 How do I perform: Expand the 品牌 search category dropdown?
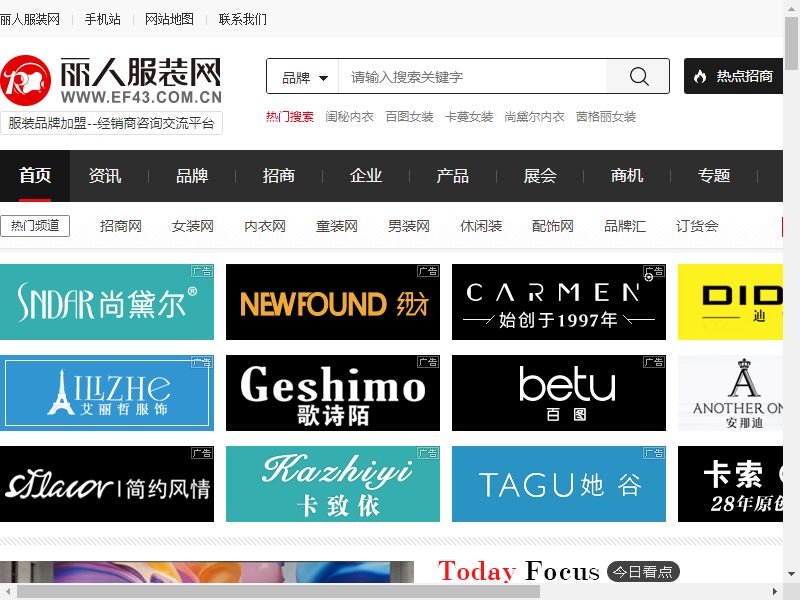tap(304, 78)
